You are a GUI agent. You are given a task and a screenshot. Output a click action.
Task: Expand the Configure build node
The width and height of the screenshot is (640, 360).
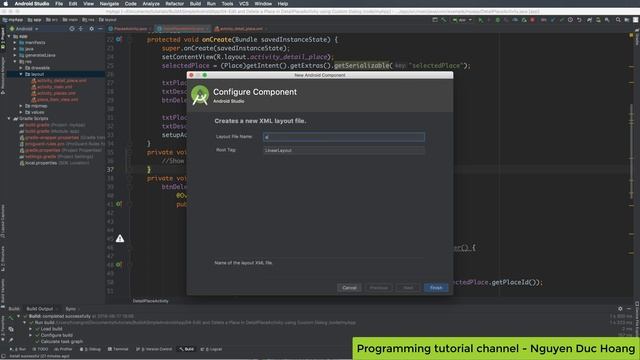click(x=31, y=335)
